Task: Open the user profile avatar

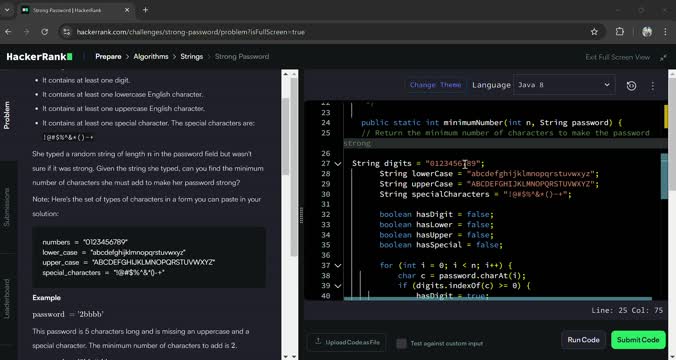Action: point(647,32)
